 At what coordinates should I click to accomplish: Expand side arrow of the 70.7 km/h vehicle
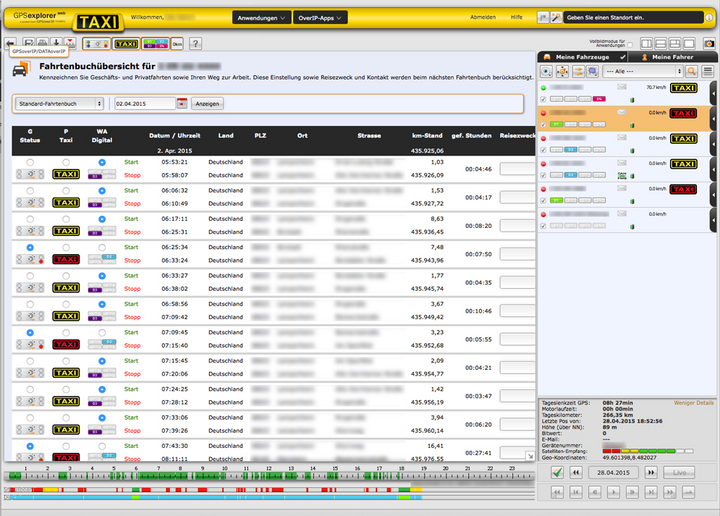point(714,93)
